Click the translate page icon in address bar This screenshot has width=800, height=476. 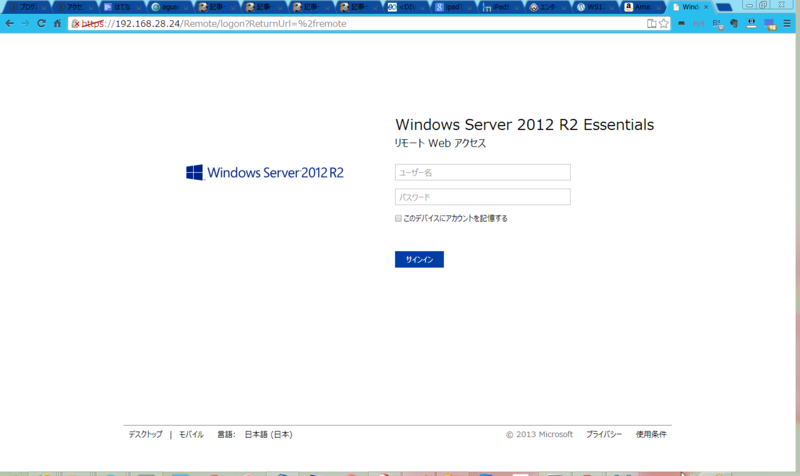coord(652,23)
